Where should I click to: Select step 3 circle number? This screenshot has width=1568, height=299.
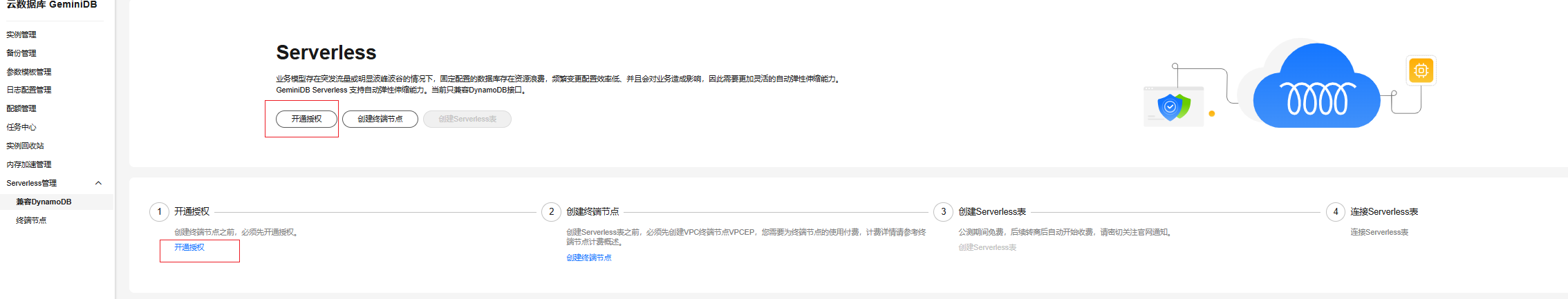[944, 212]
